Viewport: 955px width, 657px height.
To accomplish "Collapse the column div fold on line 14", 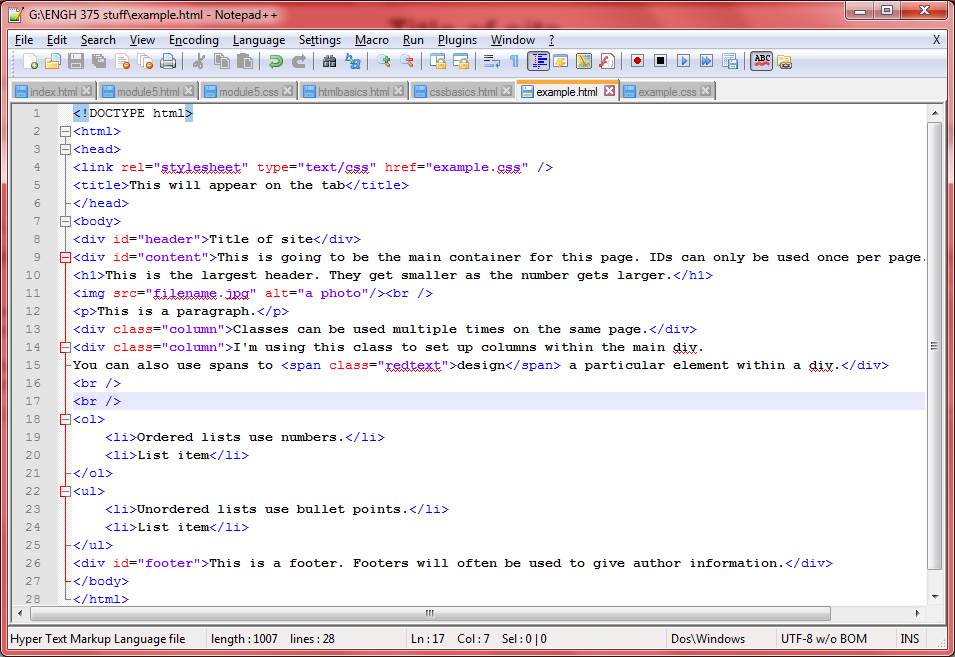I will point(65,347).
